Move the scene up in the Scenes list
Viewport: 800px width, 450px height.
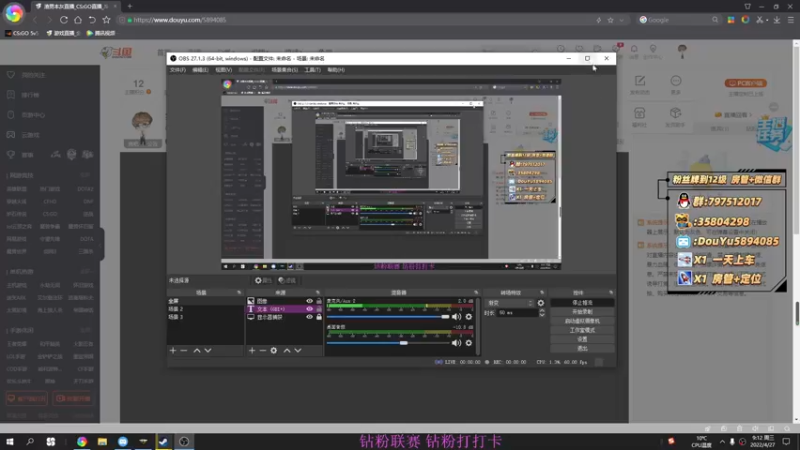pos(196,351)
